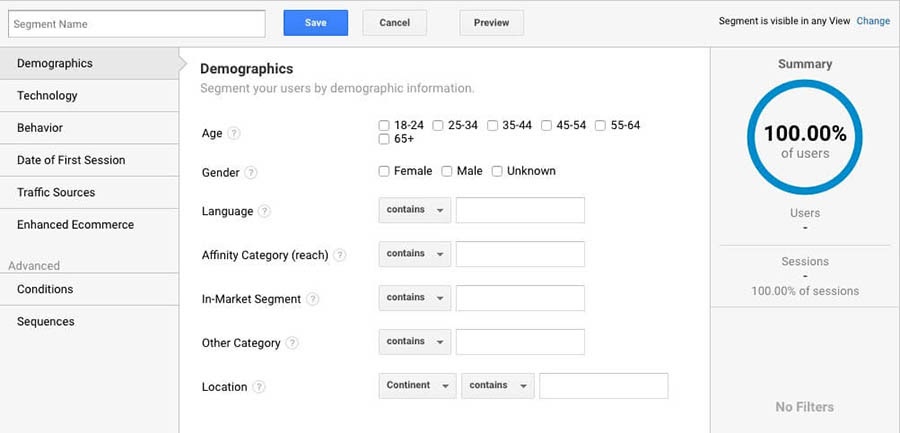Click the In-Market Segment help icon
This screenshot has height=433, width=900.
[x=312, y=299]
